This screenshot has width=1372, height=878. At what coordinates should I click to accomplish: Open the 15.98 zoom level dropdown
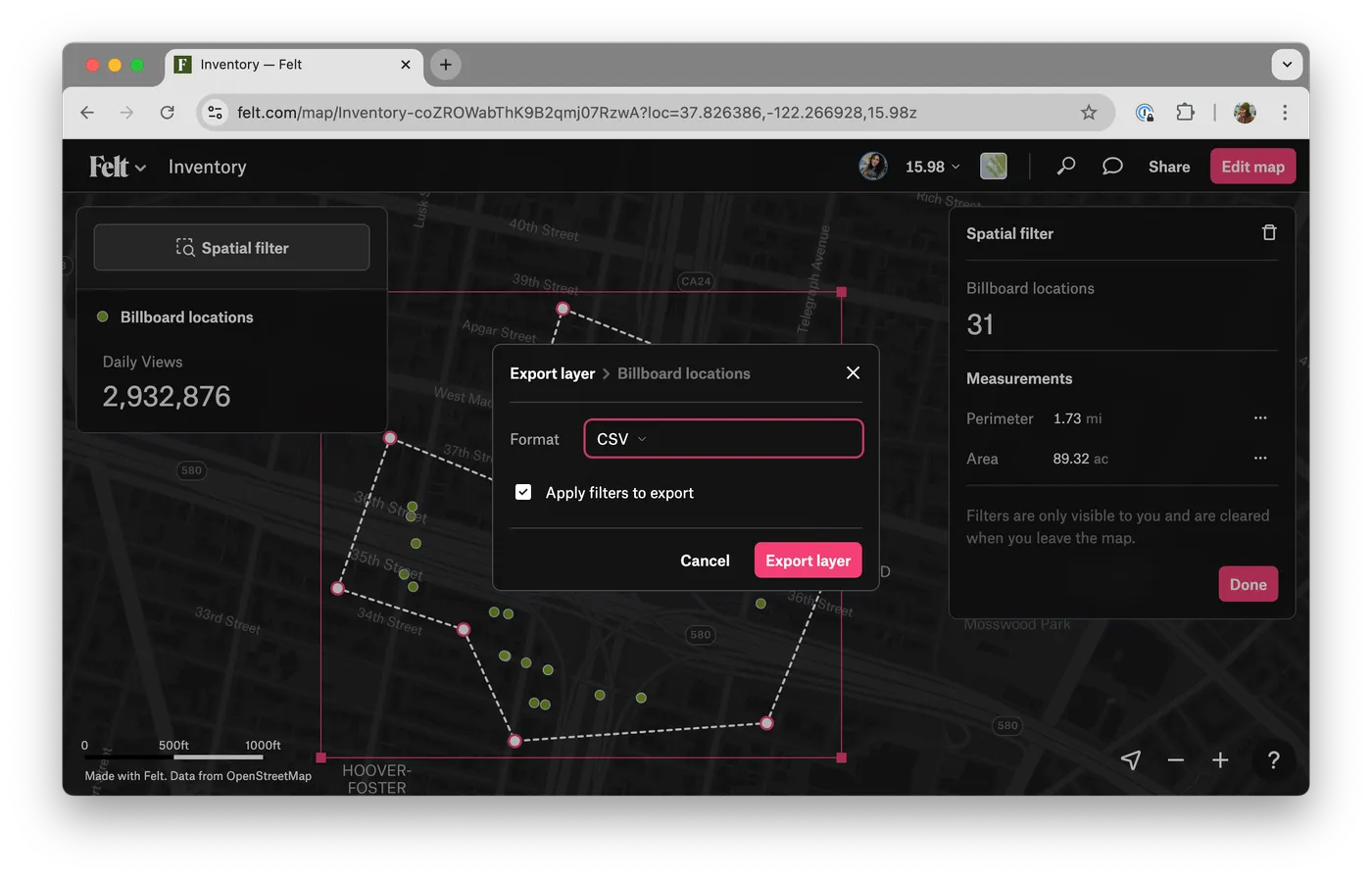tap(932, 167)
